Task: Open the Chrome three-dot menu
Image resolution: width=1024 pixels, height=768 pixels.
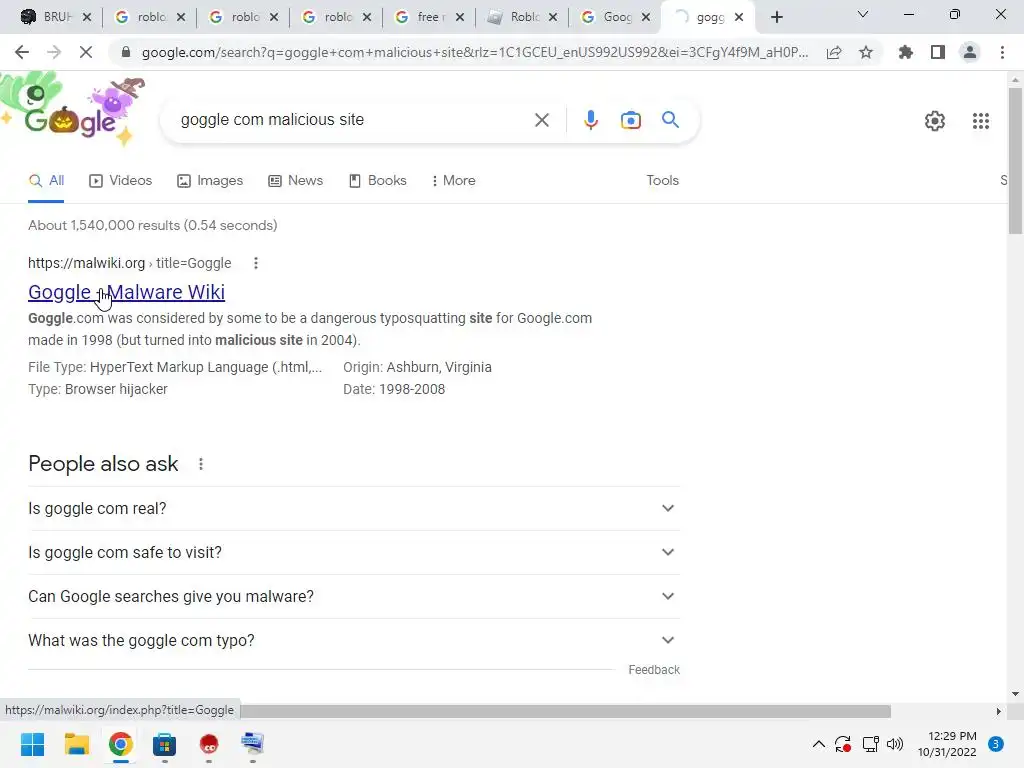Action: click(x=1002, y=52)
